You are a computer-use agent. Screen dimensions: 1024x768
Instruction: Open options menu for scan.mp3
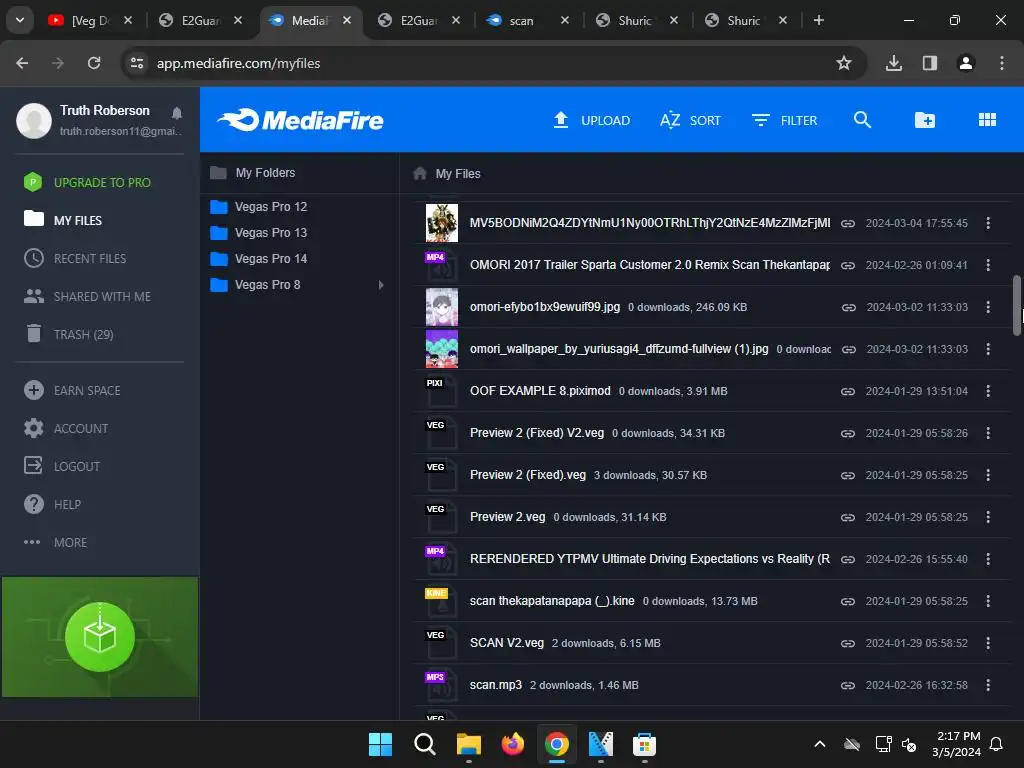click(988, 685)
